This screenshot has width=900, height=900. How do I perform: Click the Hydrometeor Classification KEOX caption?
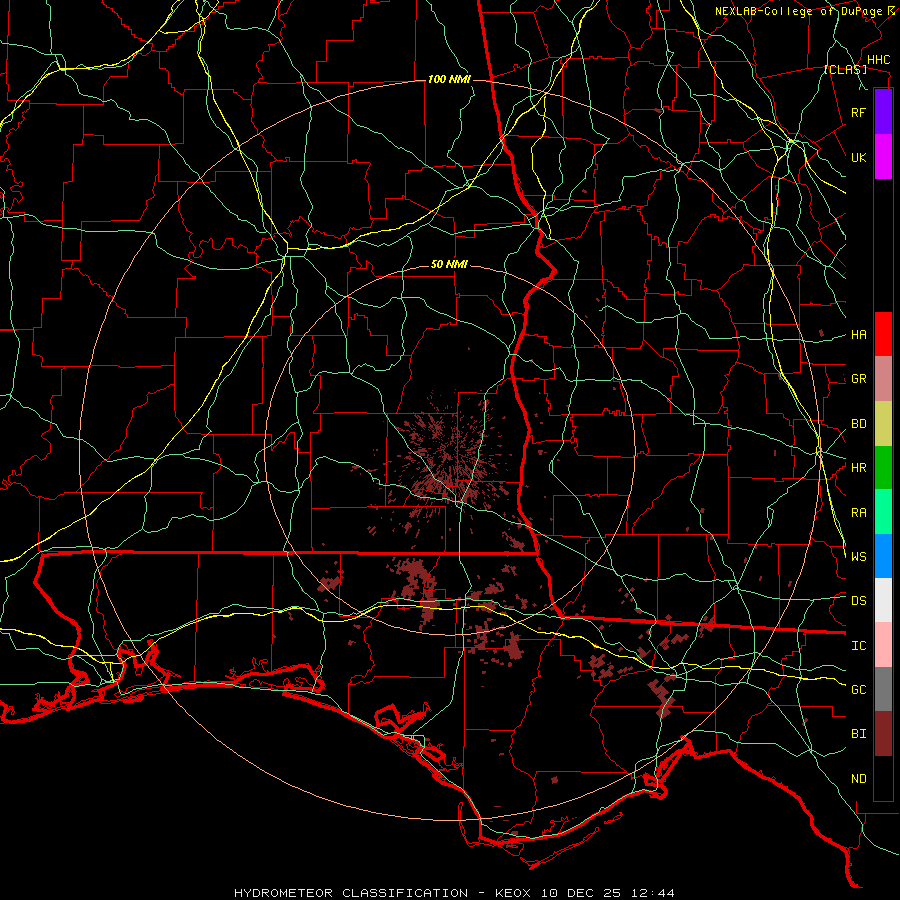(x=454, y=893)
